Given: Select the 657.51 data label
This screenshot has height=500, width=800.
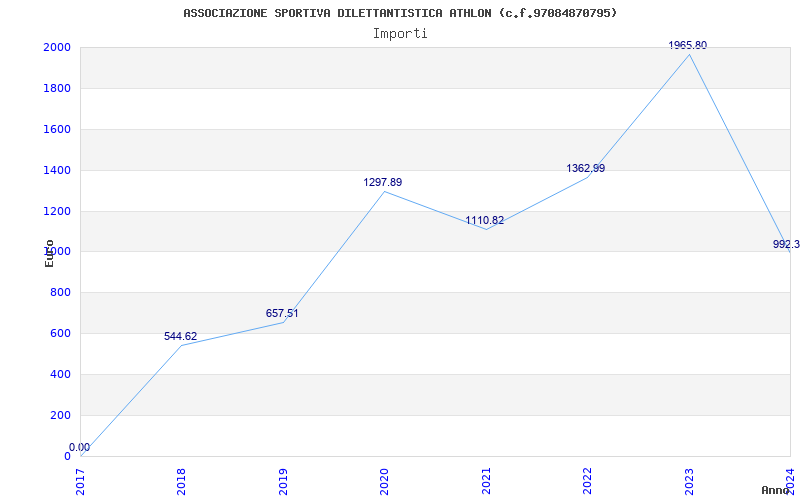Looking at the screenshot, I should coord(282,313).
